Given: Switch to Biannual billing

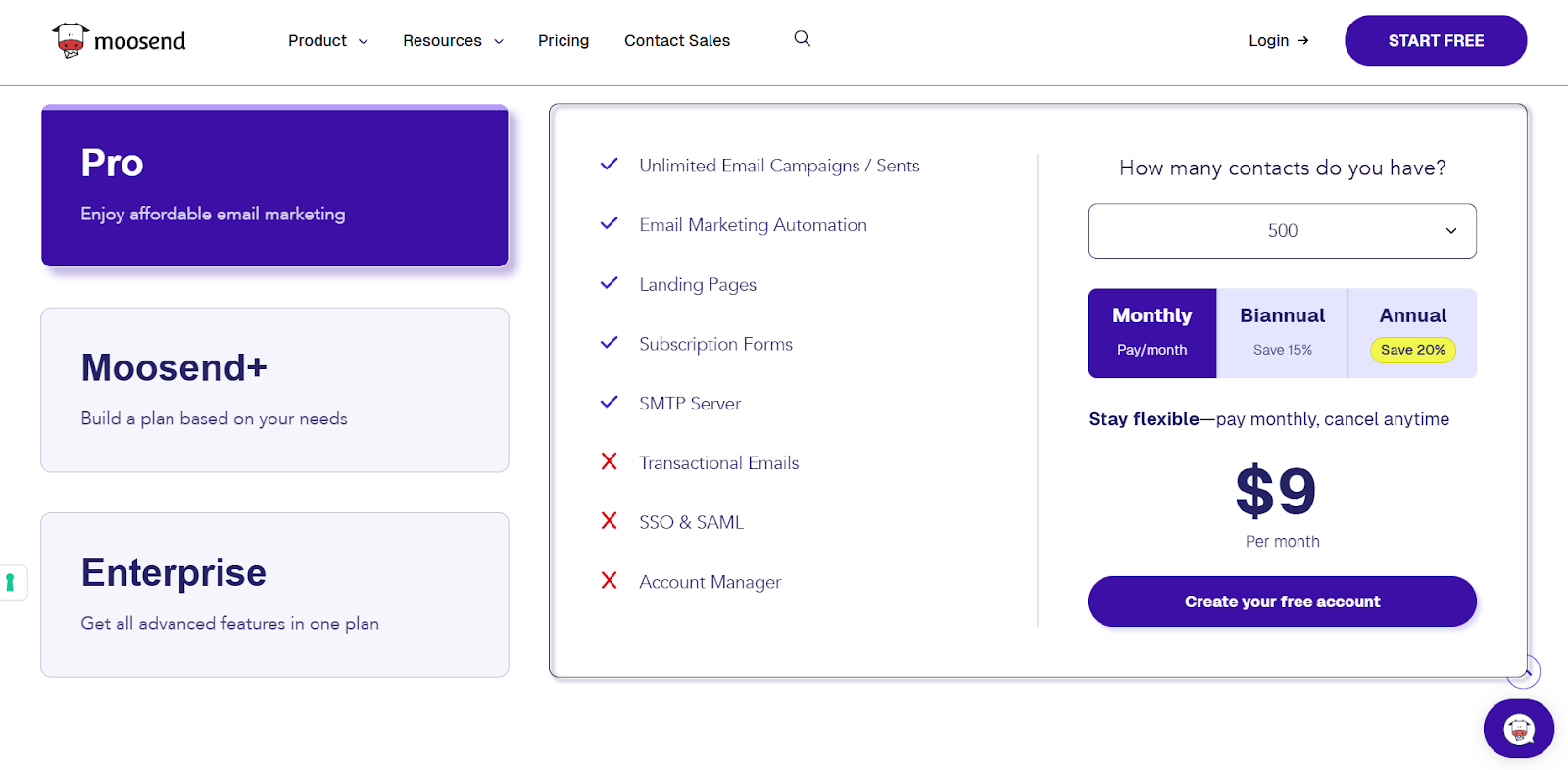Looking at the screenshot, I should [1282, 333].
